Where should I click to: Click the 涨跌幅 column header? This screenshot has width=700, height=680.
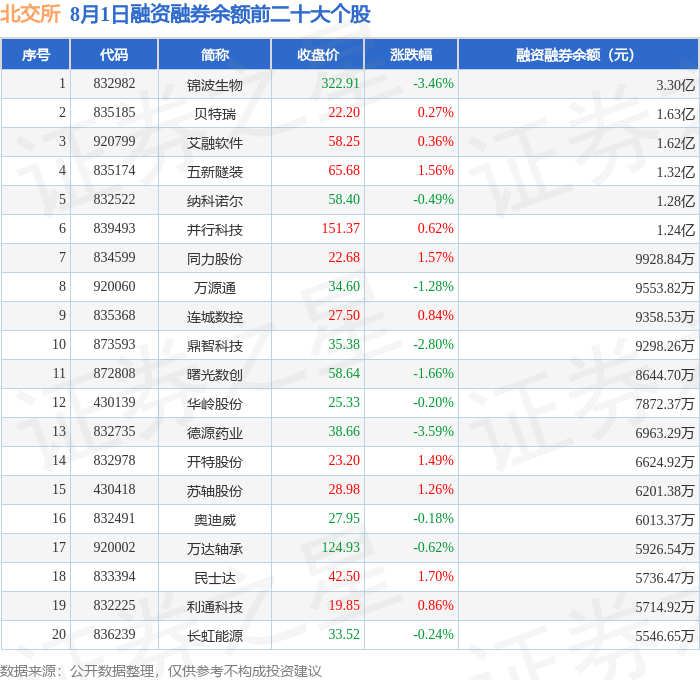click(x=411, y=54)
